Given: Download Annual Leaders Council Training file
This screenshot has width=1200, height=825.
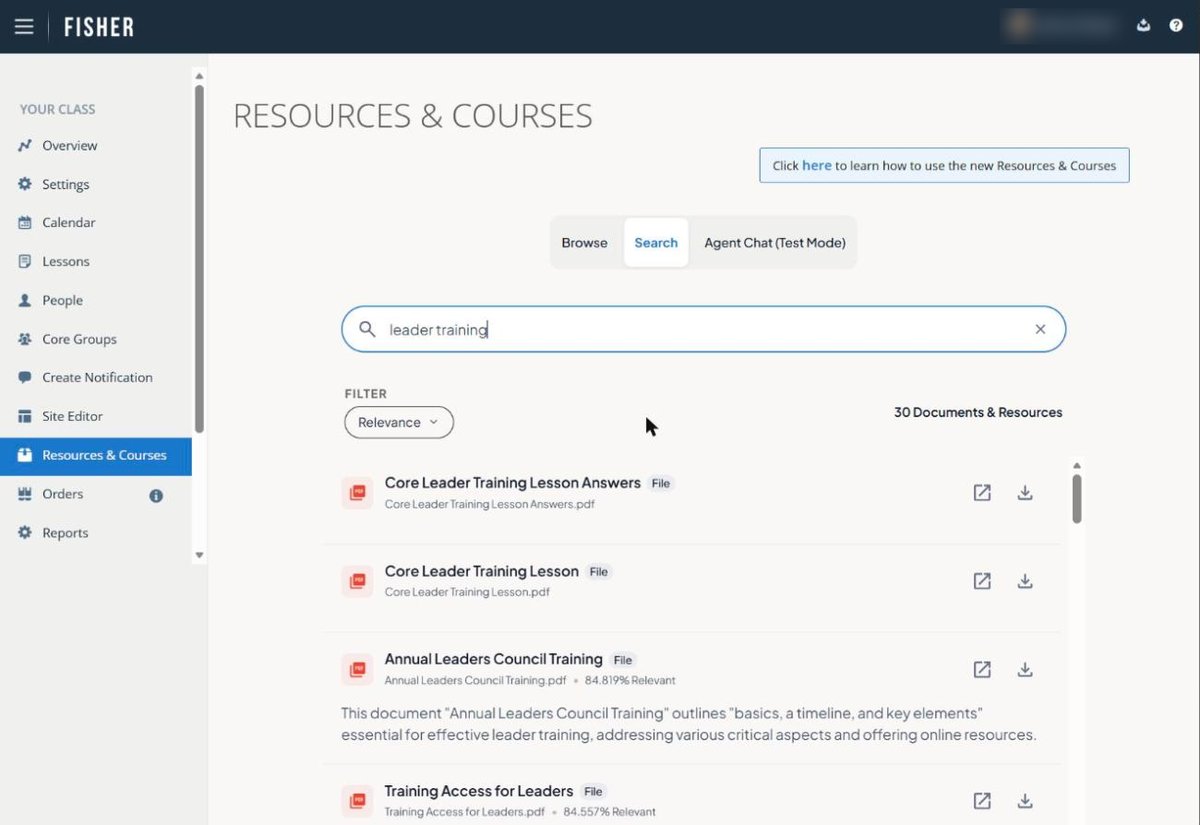Looking at the screenshot, I should 1025,670.
